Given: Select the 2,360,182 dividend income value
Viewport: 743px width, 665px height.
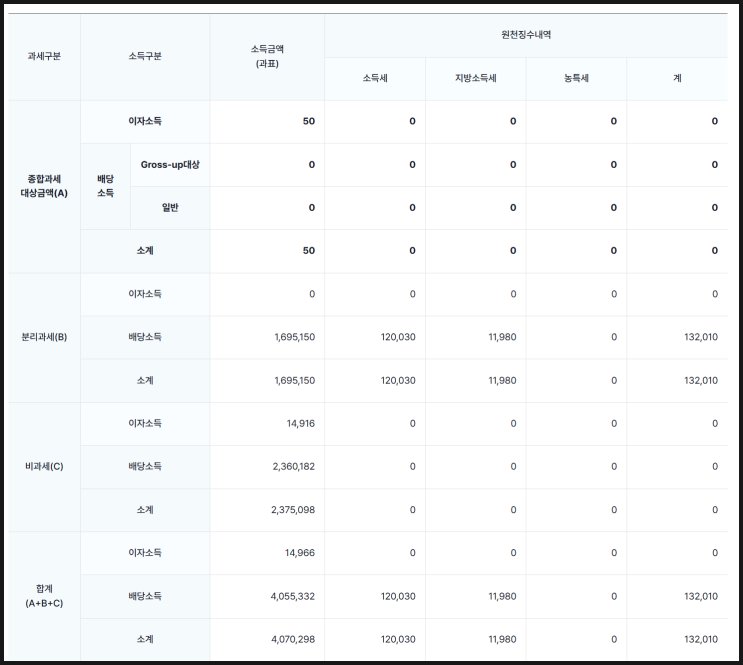Looking at the screenshot, I should (x=294, y=466).
